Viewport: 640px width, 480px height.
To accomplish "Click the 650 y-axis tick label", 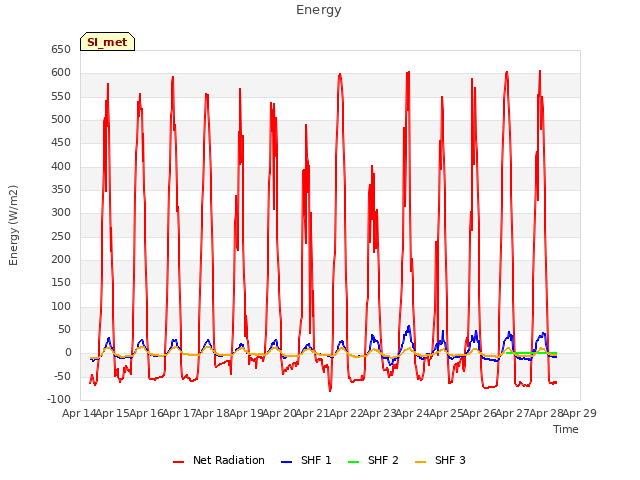I will 61,49.
